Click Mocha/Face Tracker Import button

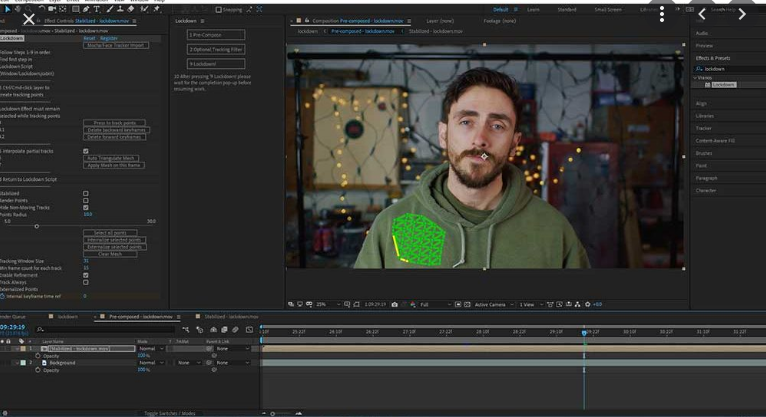115,45
